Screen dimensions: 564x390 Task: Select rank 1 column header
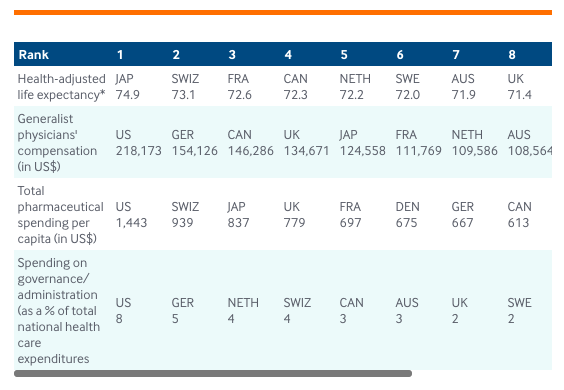[120, 55]
